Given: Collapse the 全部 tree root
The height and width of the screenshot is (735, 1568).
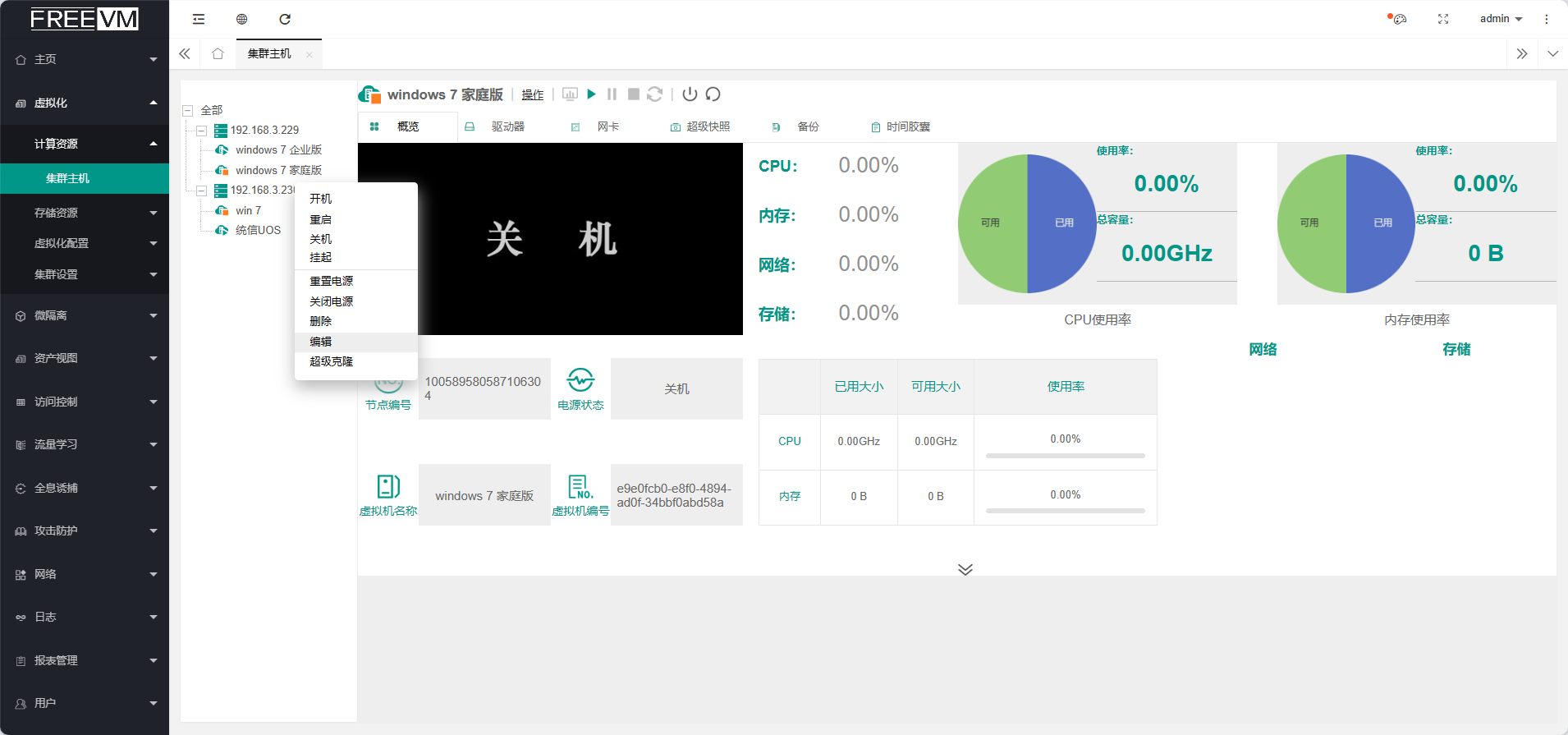Looking at the screenshot, I should point(188,110).
